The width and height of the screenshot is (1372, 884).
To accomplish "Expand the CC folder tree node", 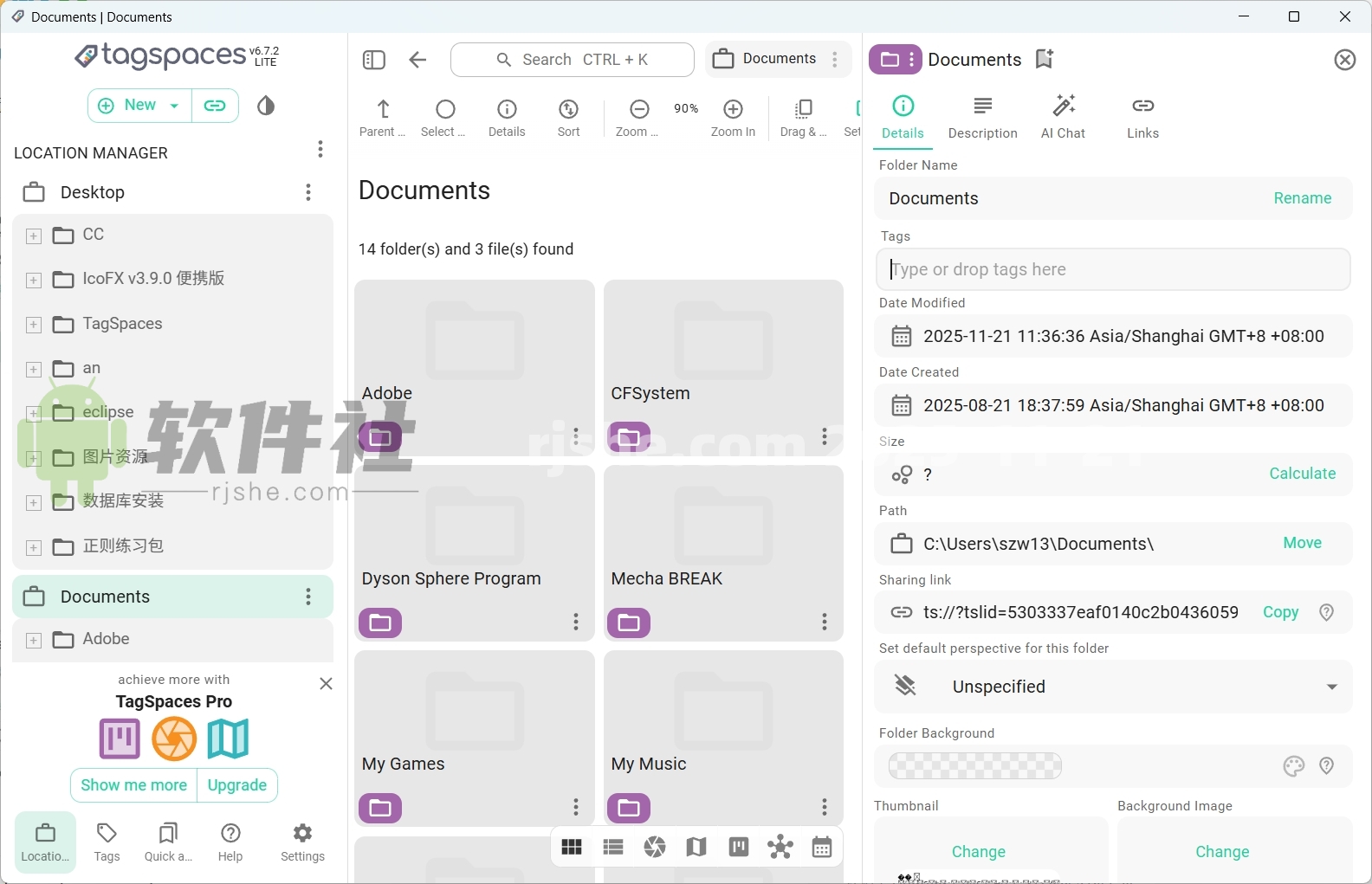I will pos(34,236).
